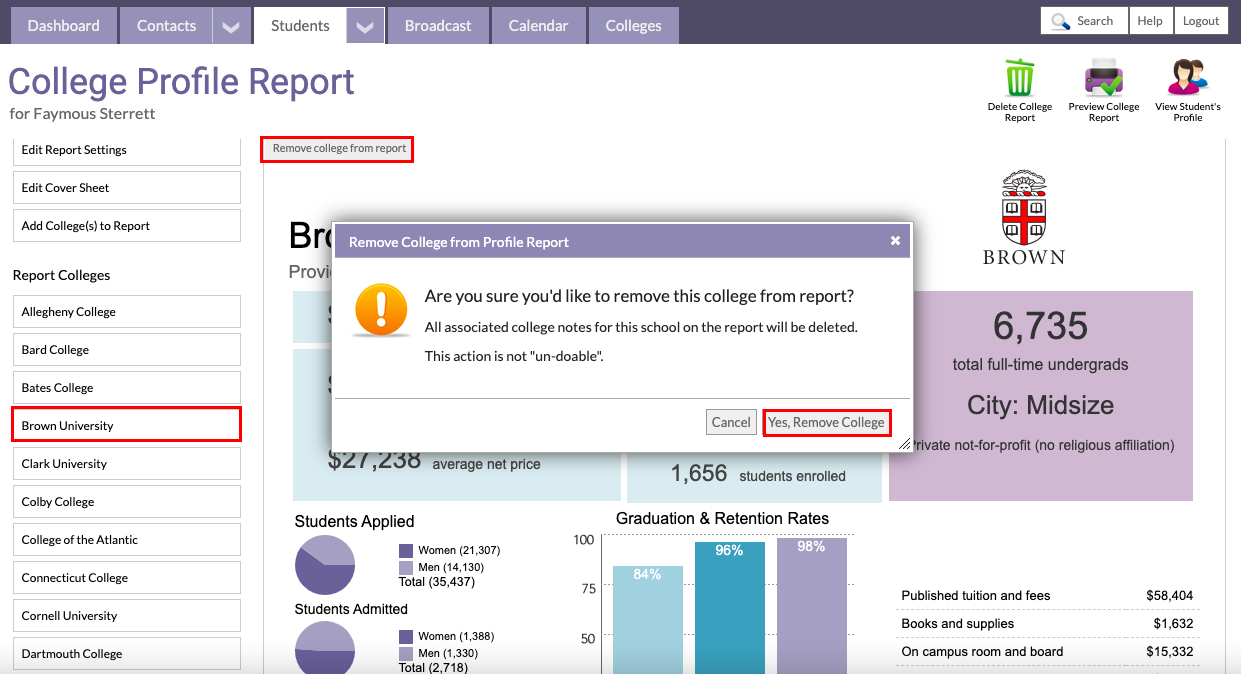Expand the Contacts tab dropdown arrow
Screen dimensions: 1241x674
[231, 26]
